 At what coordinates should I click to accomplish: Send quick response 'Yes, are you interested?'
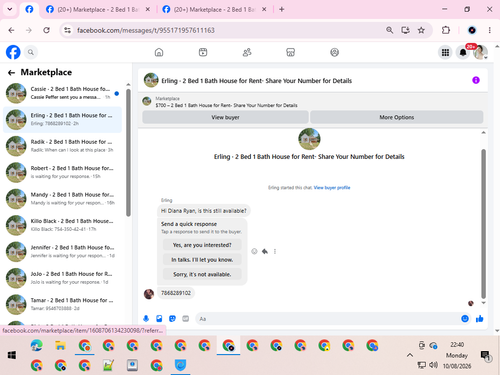[x=202, y=245]
